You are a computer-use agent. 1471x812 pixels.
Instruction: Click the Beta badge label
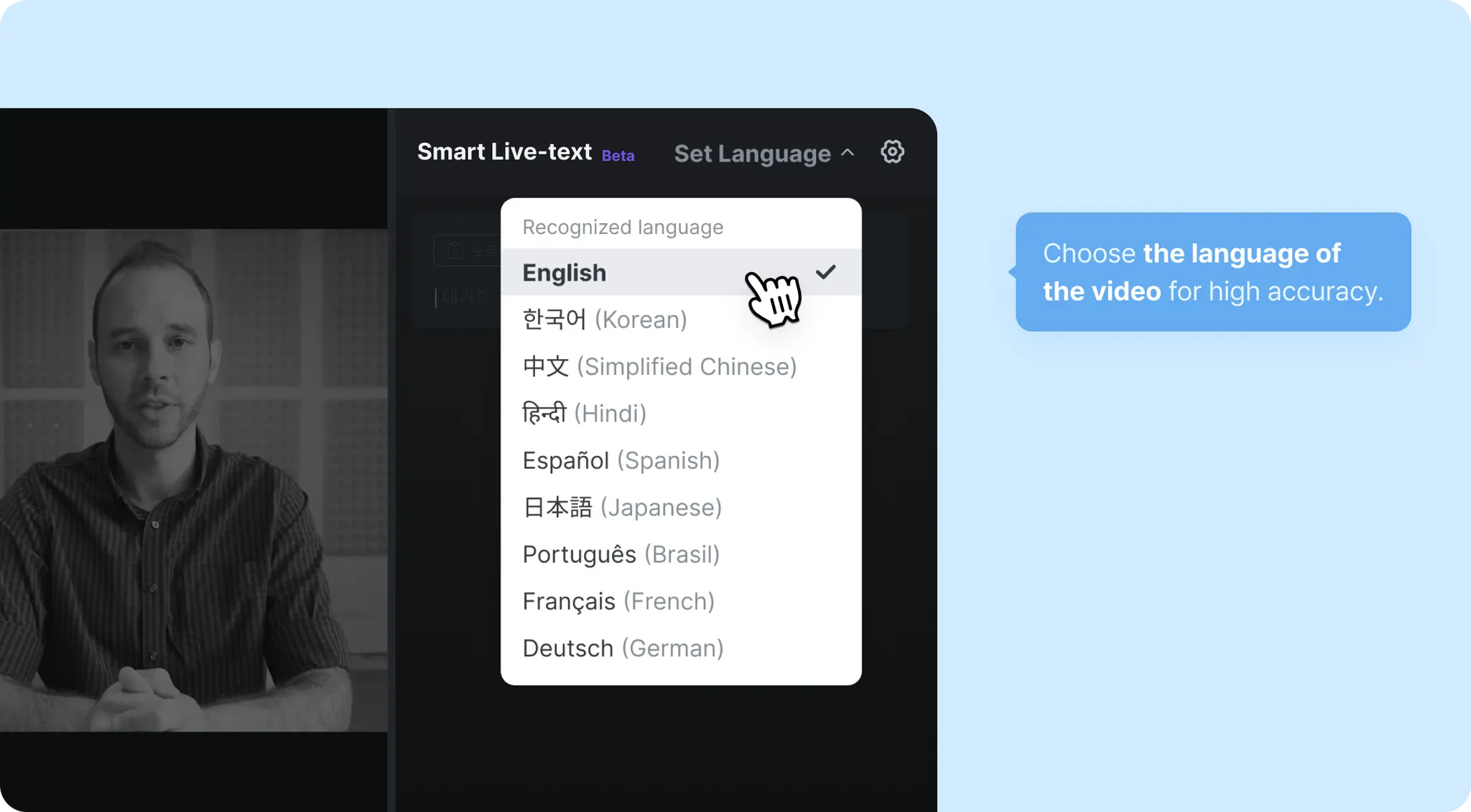click(x=618, y=156)
